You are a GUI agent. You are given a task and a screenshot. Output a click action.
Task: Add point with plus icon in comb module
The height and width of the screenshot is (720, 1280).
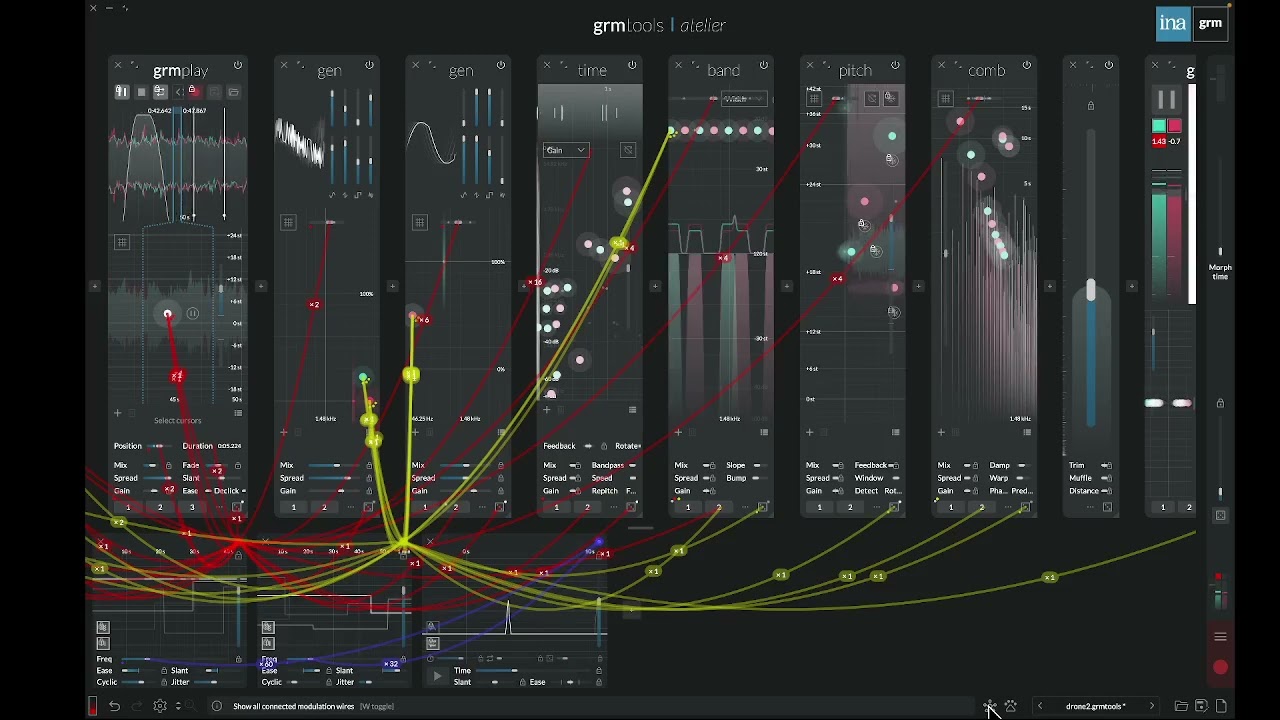[941, 432]
